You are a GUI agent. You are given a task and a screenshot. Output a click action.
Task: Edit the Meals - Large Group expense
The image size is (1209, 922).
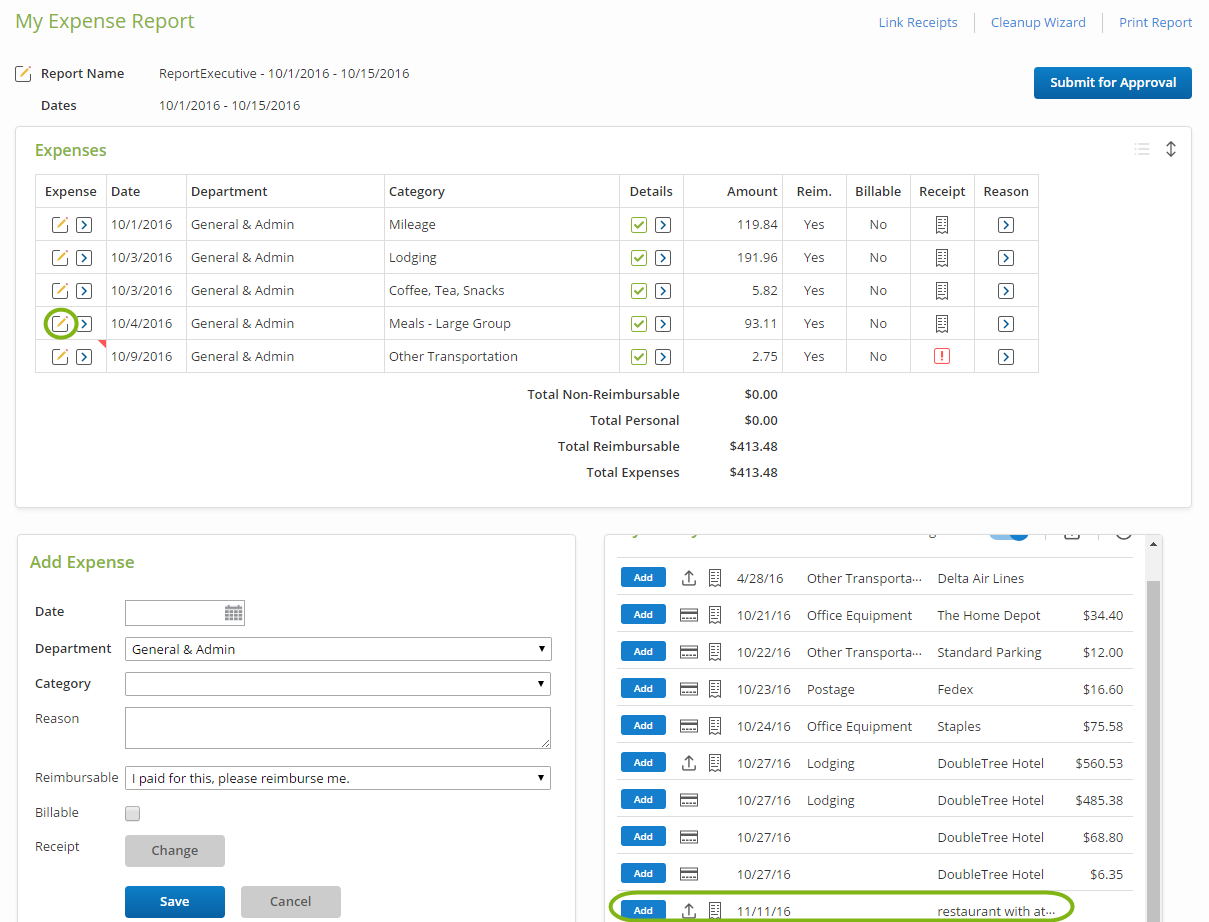(60, 323)
